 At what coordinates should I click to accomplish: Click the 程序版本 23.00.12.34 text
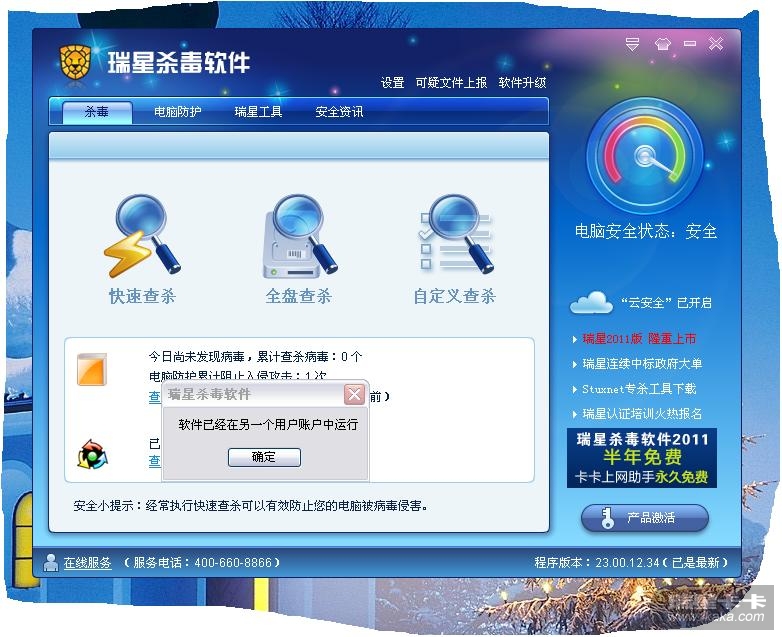(631, 563)
